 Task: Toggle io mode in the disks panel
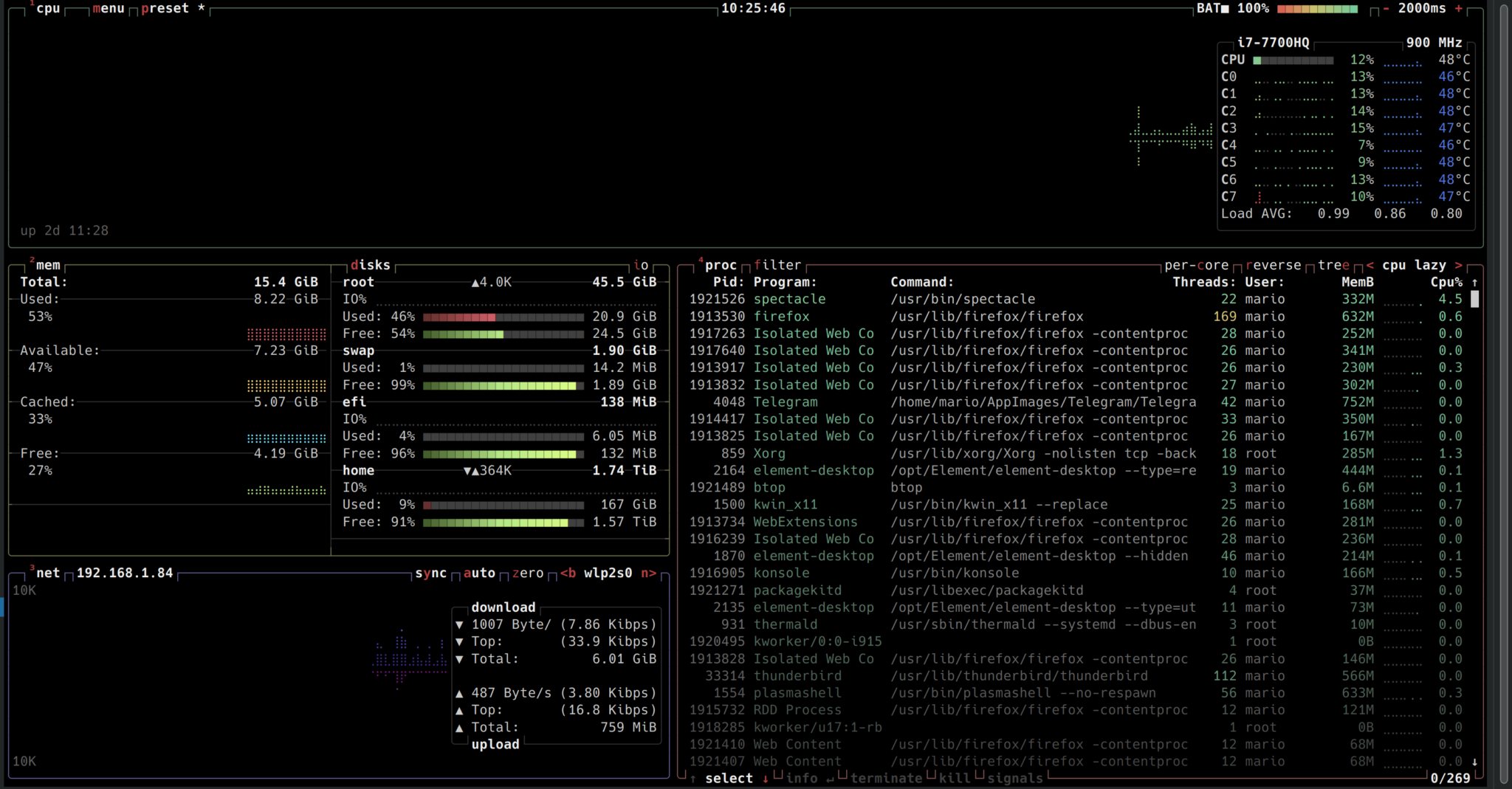tap(641, 264)
